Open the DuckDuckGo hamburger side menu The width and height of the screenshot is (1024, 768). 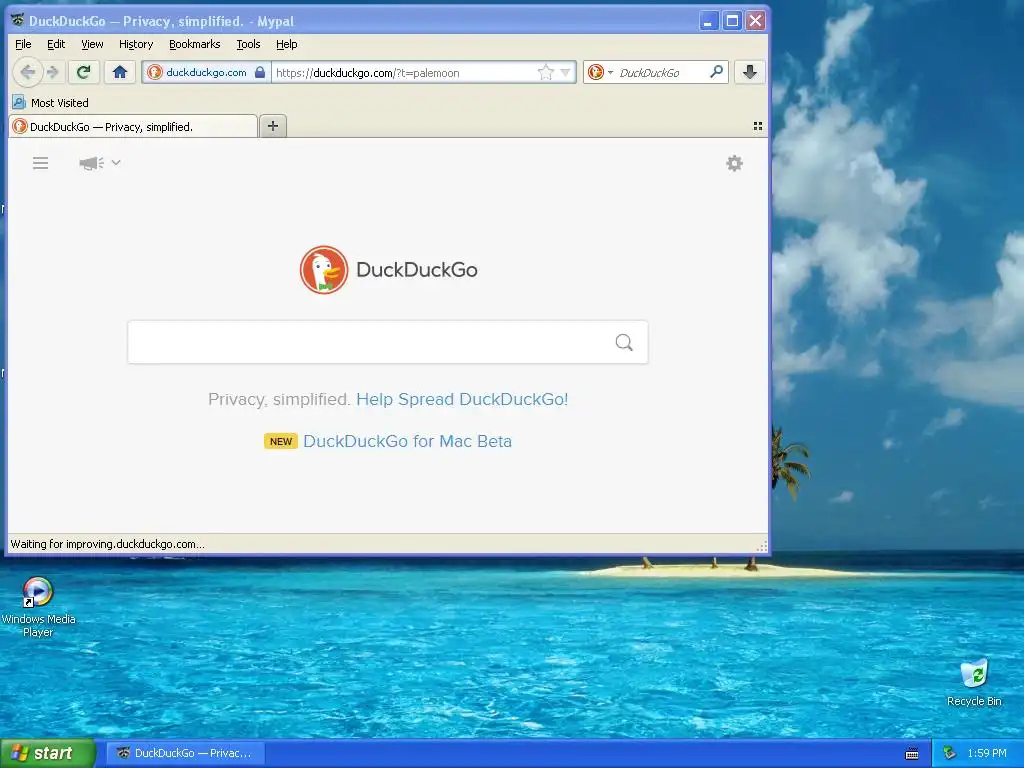tap(40, 163)
